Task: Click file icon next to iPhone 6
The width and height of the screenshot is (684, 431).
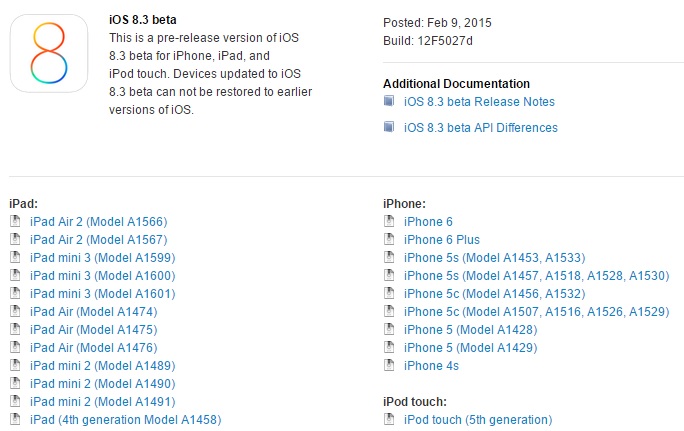Action: coord(389,221)
